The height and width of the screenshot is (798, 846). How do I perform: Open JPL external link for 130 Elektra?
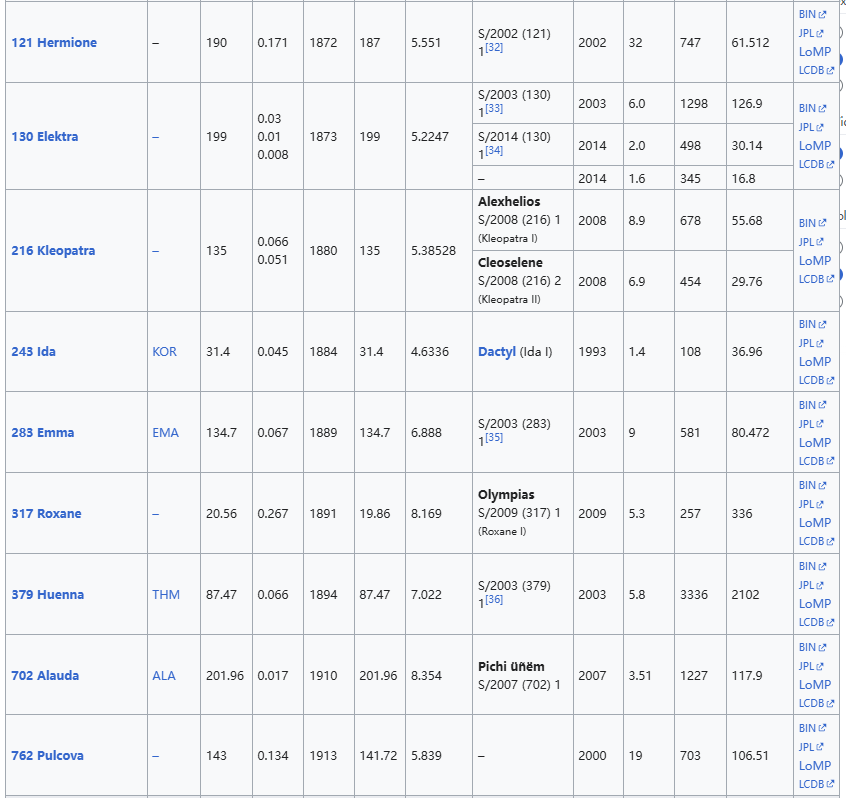click(x=807, y=127)
